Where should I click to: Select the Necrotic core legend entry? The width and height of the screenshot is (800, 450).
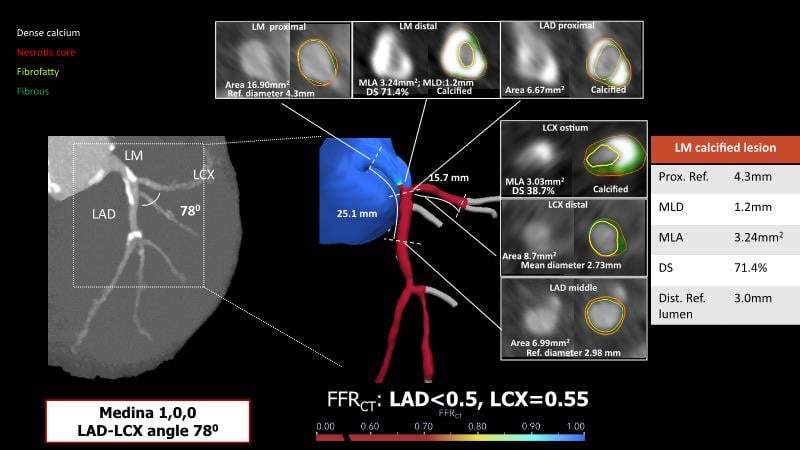(x=47, y=52)
